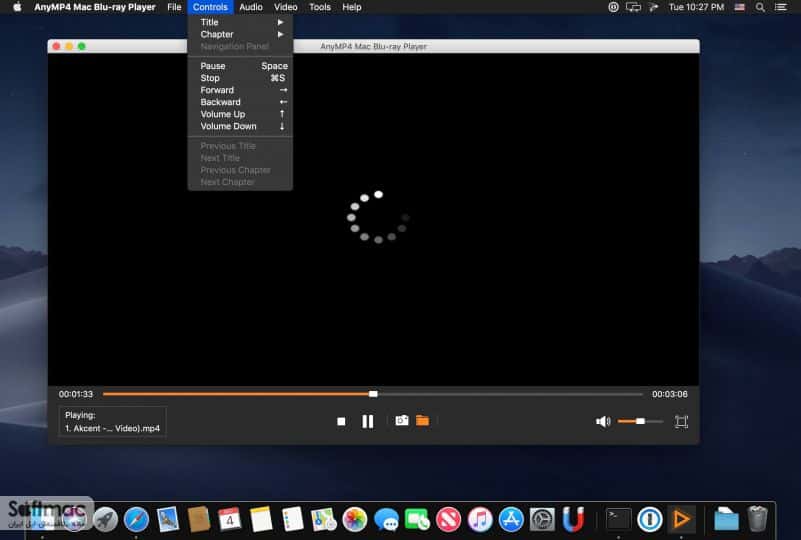Open Spotlight search in the menu bar
The image size is (801, 540).
coord(760,7)
